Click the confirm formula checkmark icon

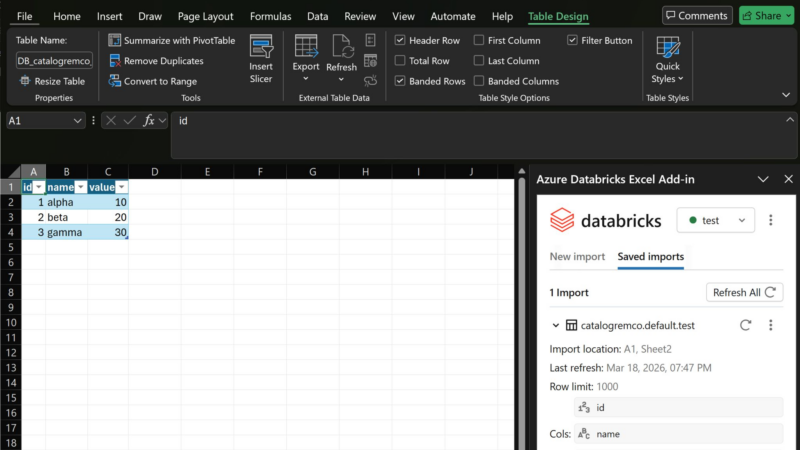(x=130, y=120)
